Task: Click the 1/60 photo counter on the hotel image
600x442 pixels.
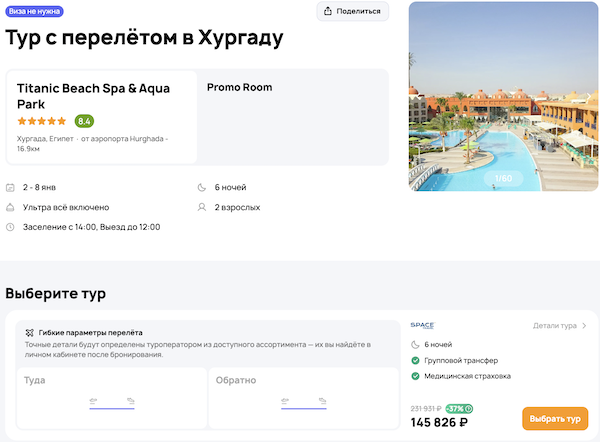Action: pyautogui.click(x=503, y=179)
